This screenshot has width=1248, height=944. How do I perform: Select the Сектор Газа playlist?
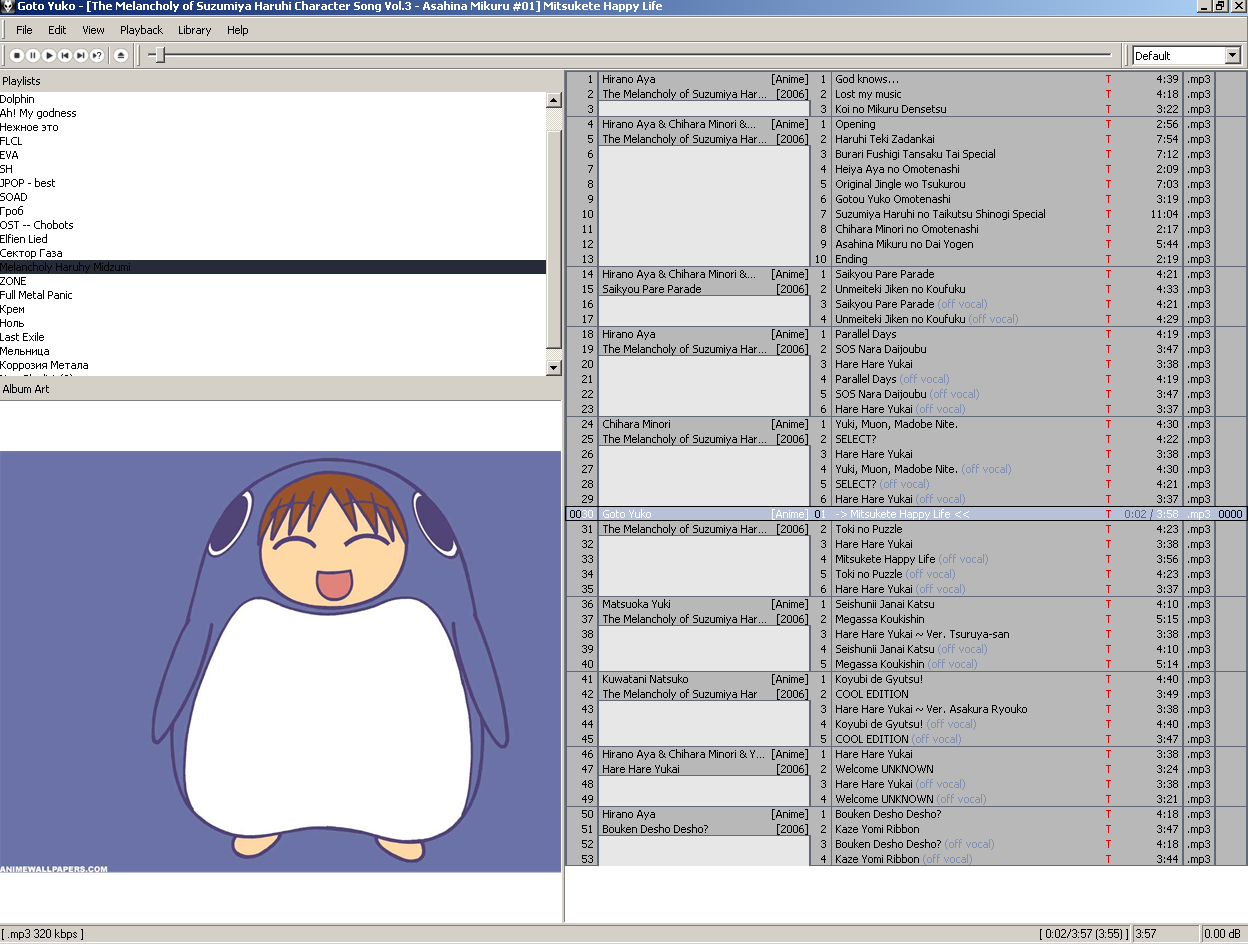[x=273, y=253]
